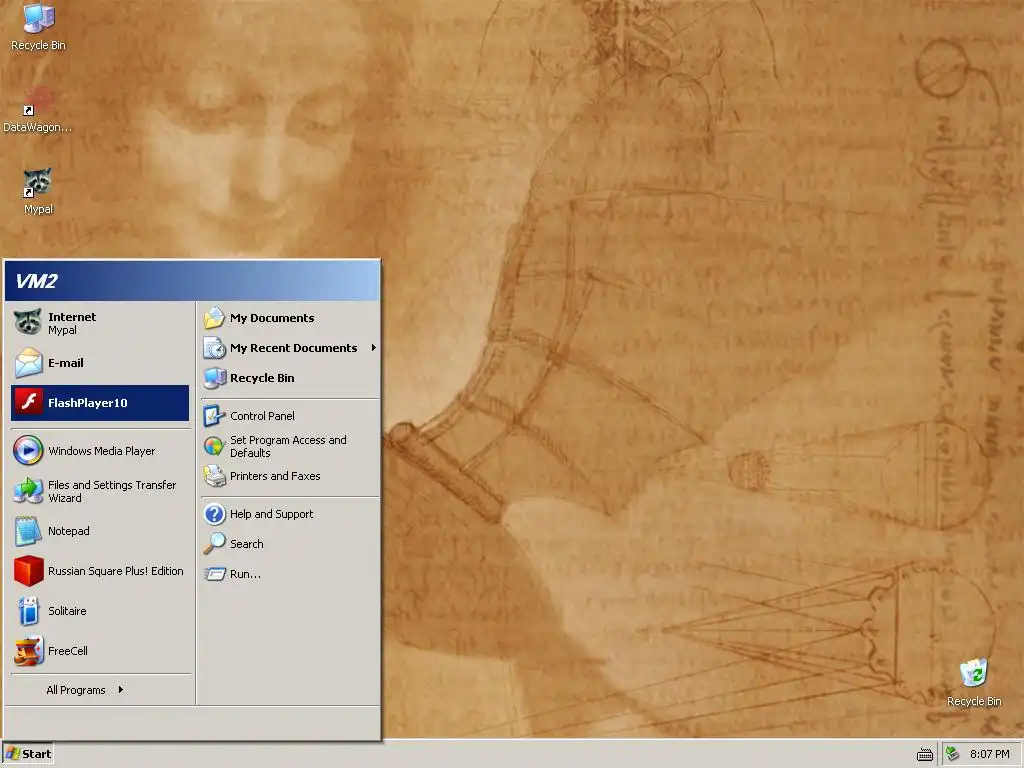
Task: Click the My Recent Documents icon
Action: pos(214,348)
